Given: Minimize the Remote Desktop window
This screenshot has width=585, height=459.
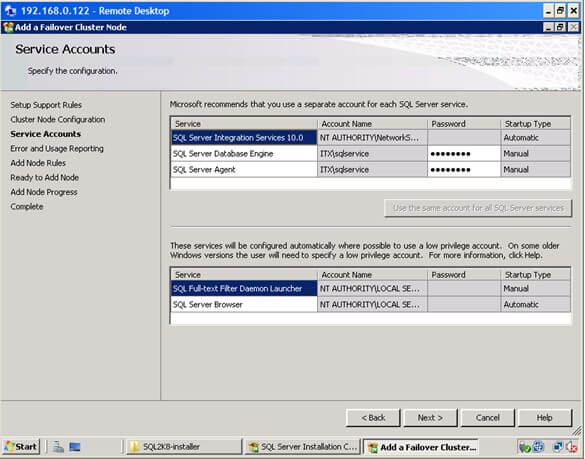Looking at the screenshot, I should pos(548,11).
